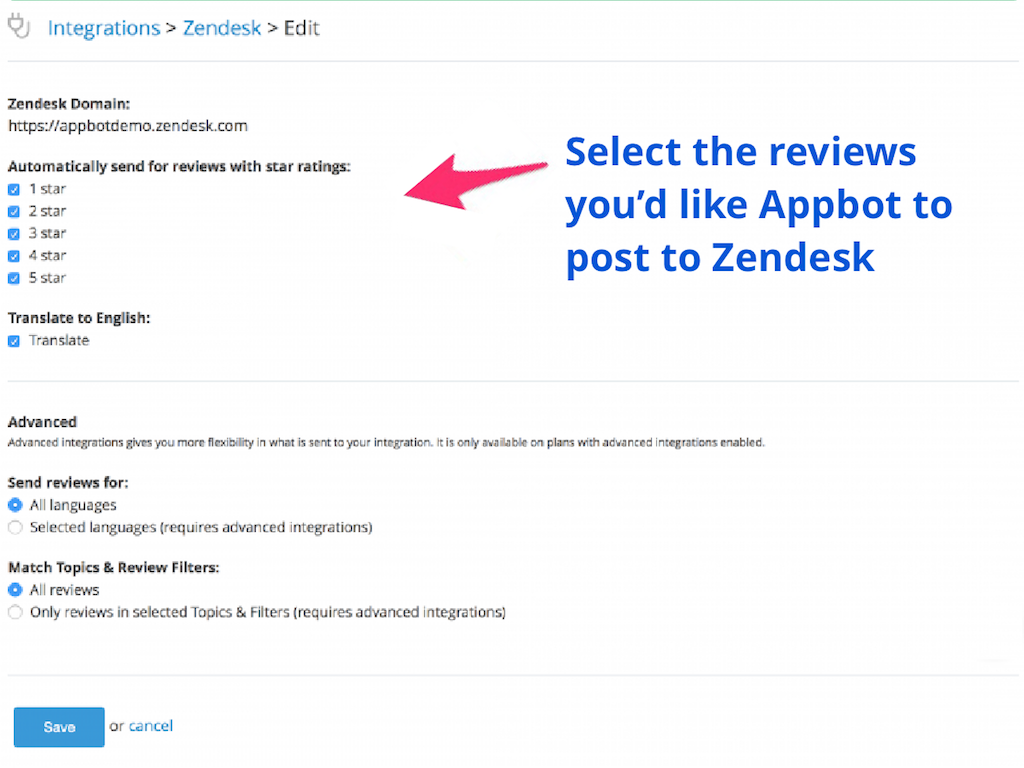This screenshot has height=768, width=1024.
Task: Click the plug icon beside Integrations
Action: [17, 25]
